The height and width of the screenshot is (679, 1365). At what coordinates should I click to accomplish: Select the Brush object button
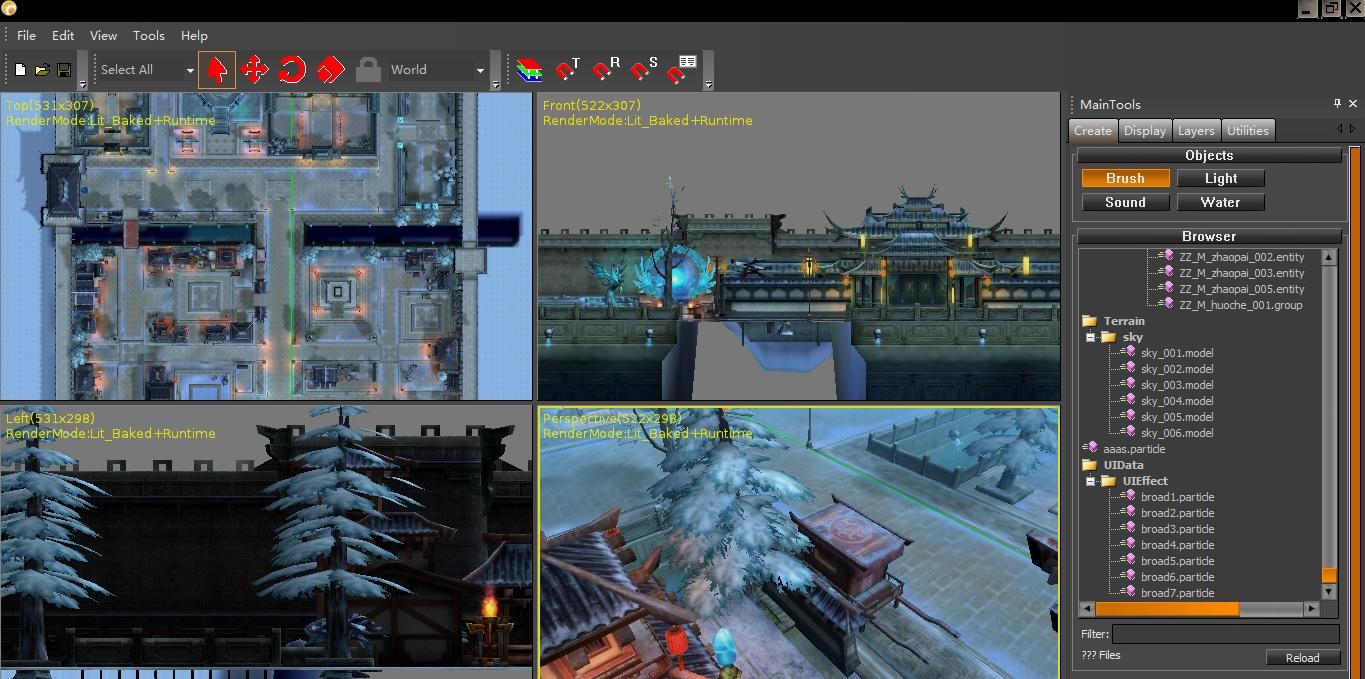[x=1125, y=178]
